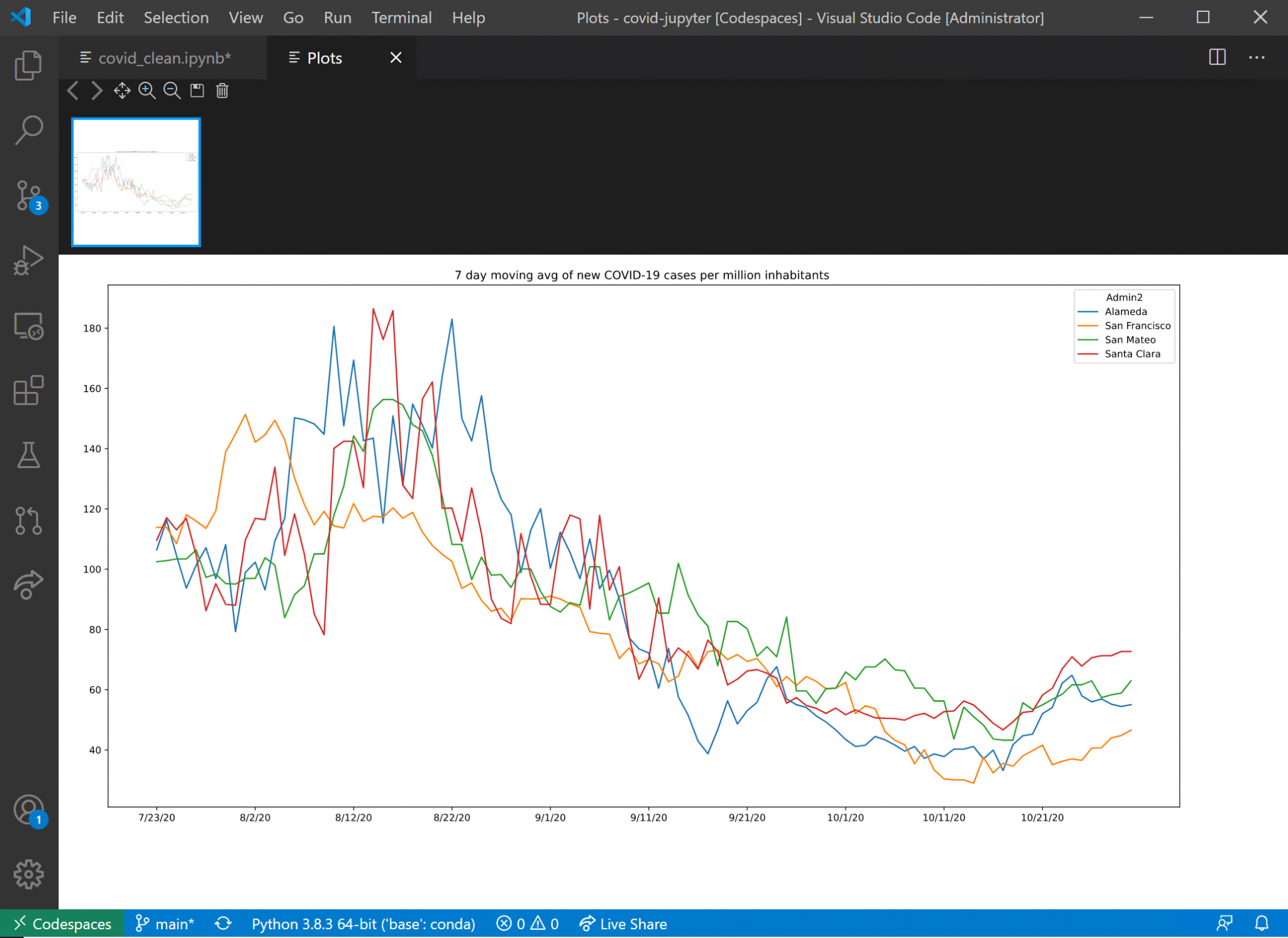Viewport: 1288px width, 938px height.
Task: Change the Python interpreter in the status bar
Action: [x=363, y=924]
